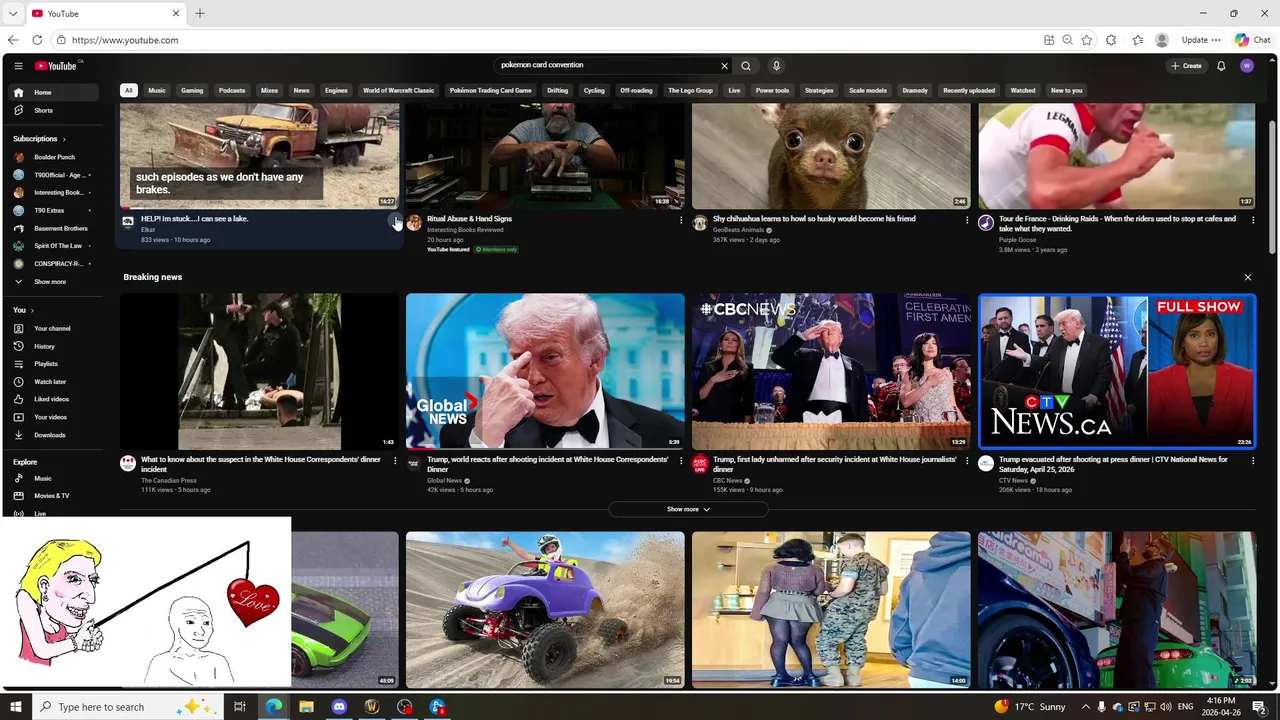
Task: Open Boulder Punch channel subscription
Action: (55, 157)
